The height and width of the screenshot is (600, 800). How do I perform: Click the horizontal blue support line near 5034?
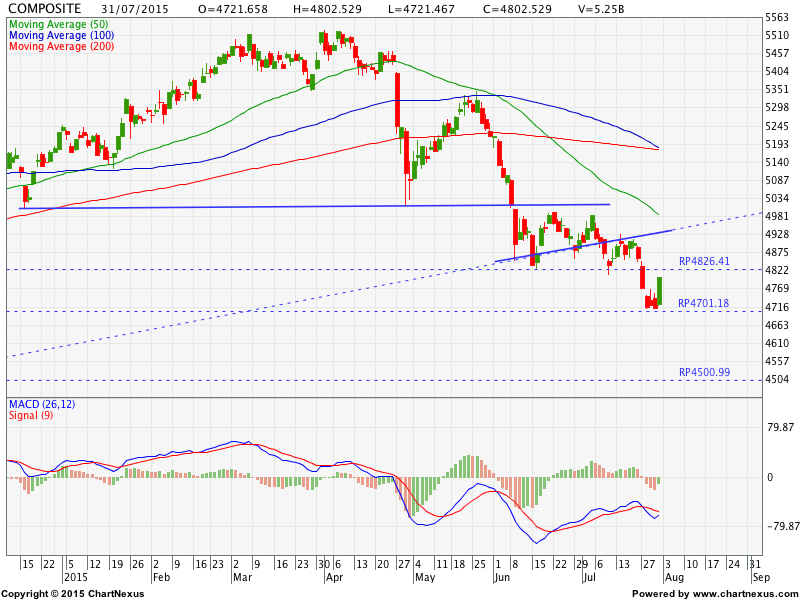point(314,206)
